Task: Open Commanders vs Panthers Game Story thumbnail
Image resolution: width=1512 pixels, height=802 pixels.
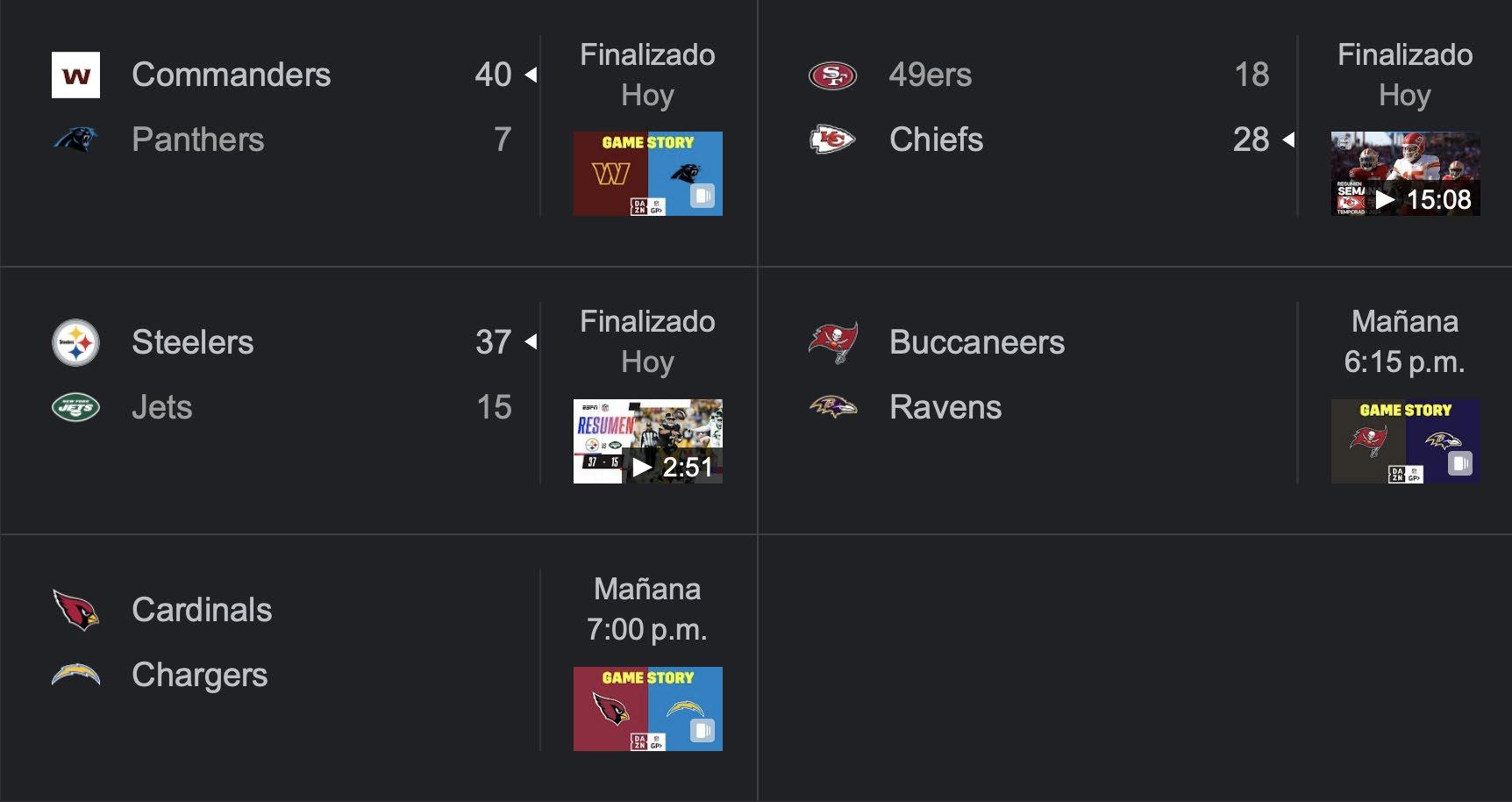Action: (647, 174)
